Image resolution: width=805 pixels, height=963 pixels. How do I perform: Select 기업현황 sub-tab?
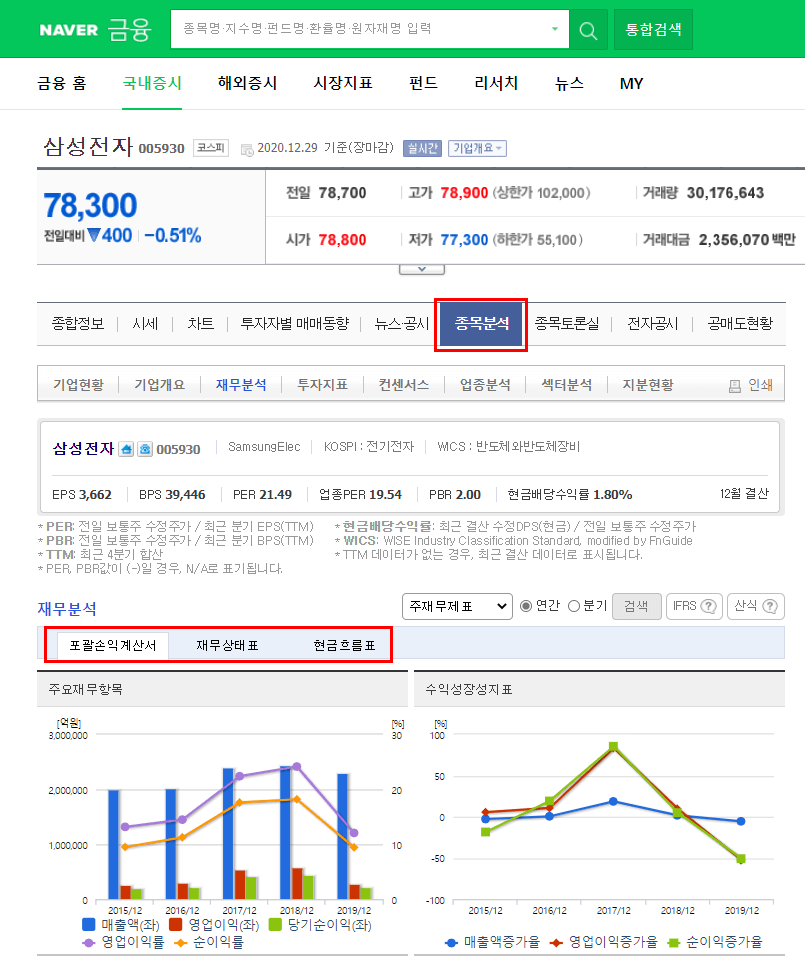pyautogui.click(x=79, y=385)
